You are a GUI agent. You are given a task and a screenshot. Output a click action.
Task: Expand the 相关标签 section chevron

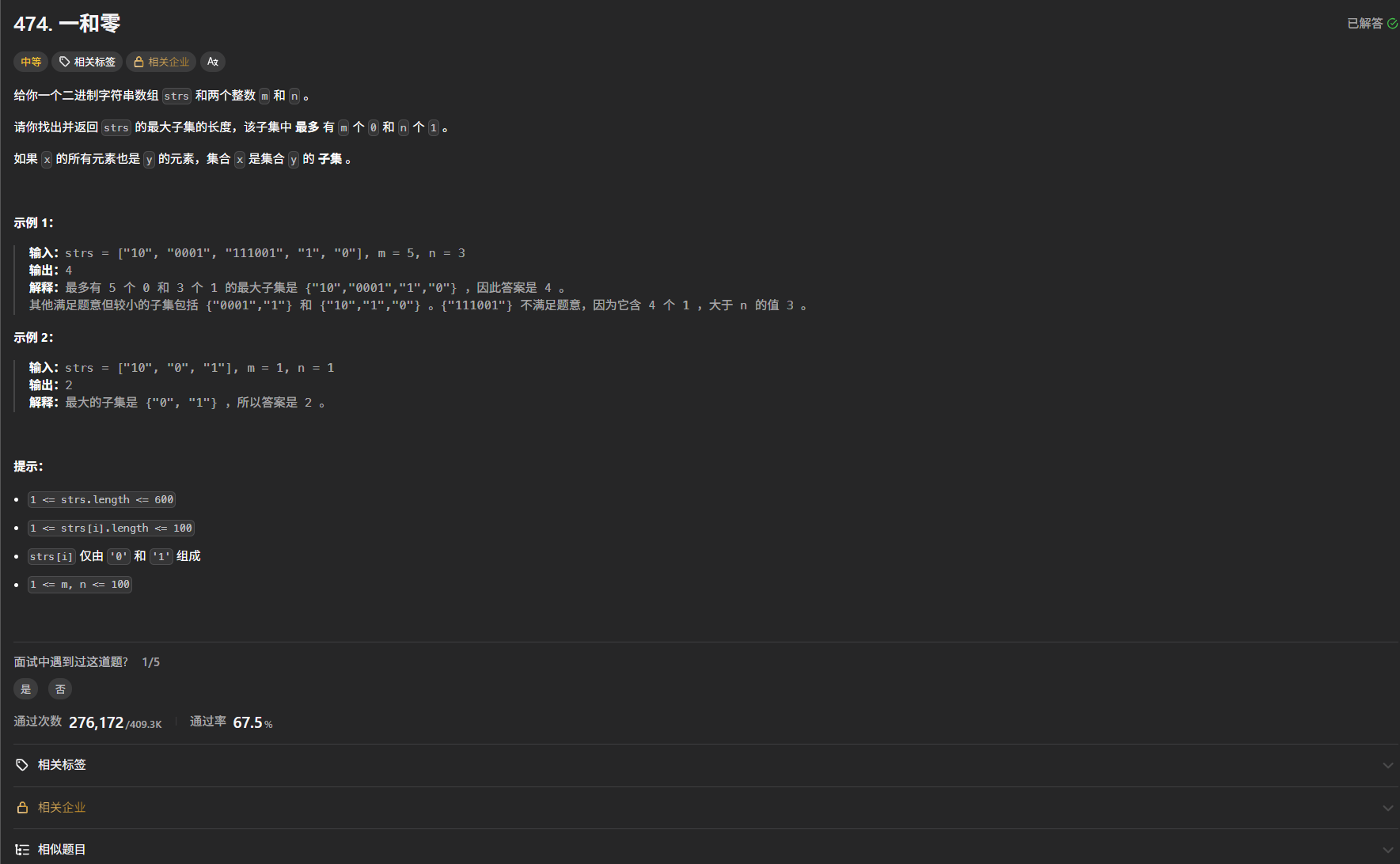coord(1387,766)
